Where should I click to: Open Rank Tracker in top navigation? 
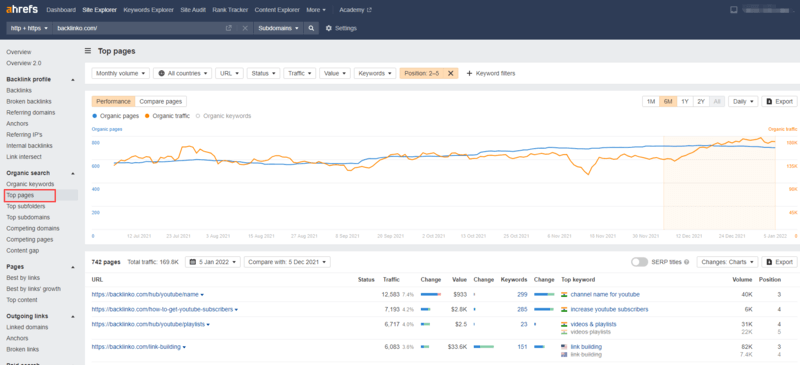(x=229, y=10)
